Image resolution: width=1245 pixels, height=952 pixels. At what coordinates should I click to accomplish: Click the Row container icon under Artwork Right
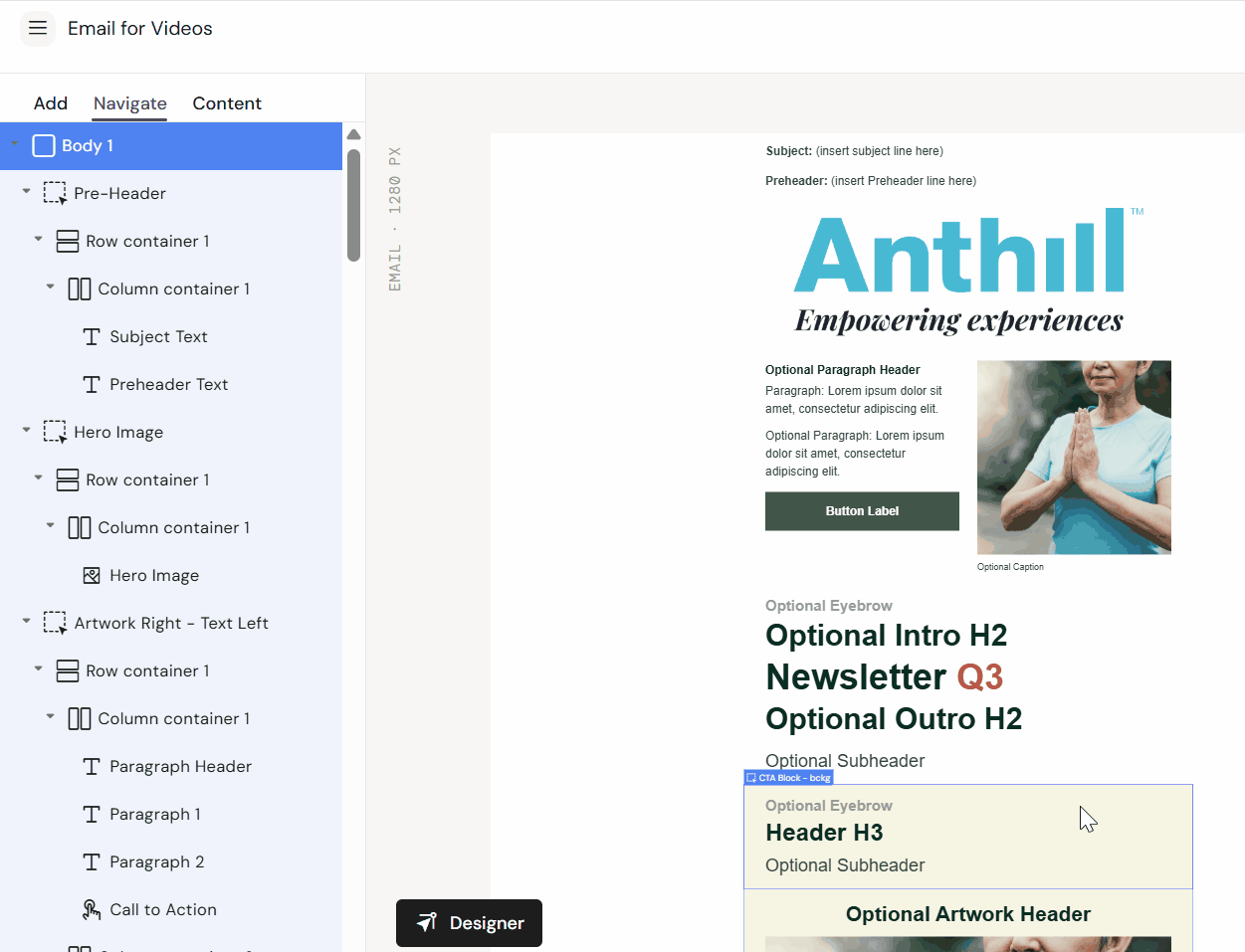tap(68, 671)
